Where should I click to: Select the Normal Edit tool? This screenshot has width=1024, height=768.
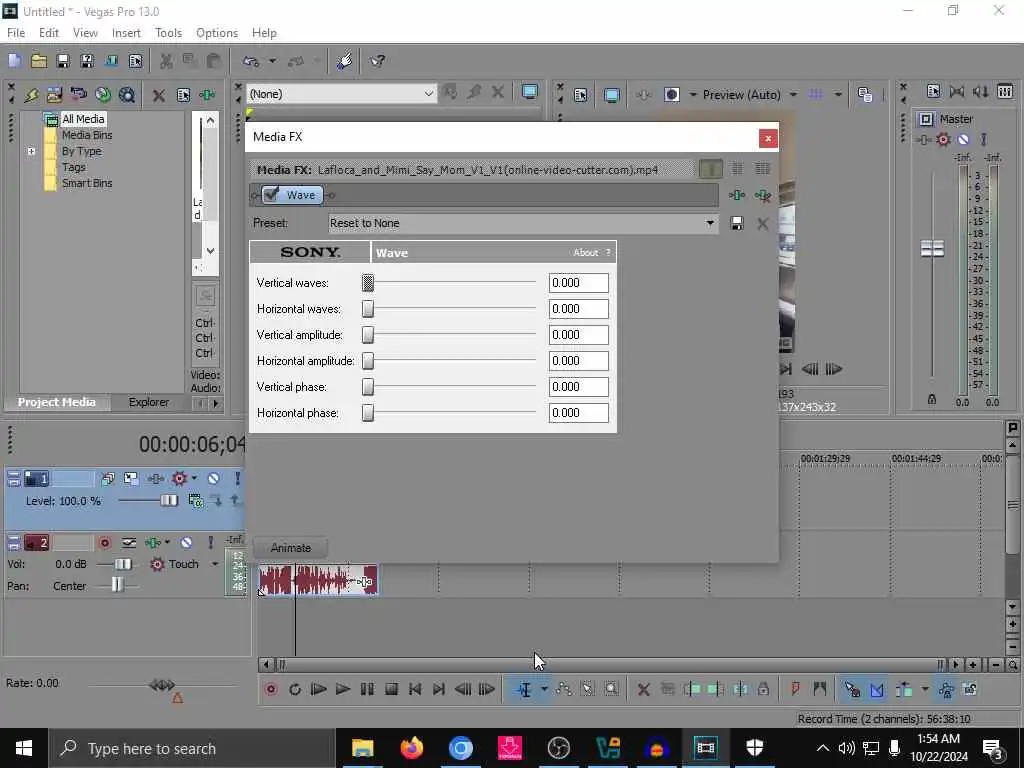524,690
